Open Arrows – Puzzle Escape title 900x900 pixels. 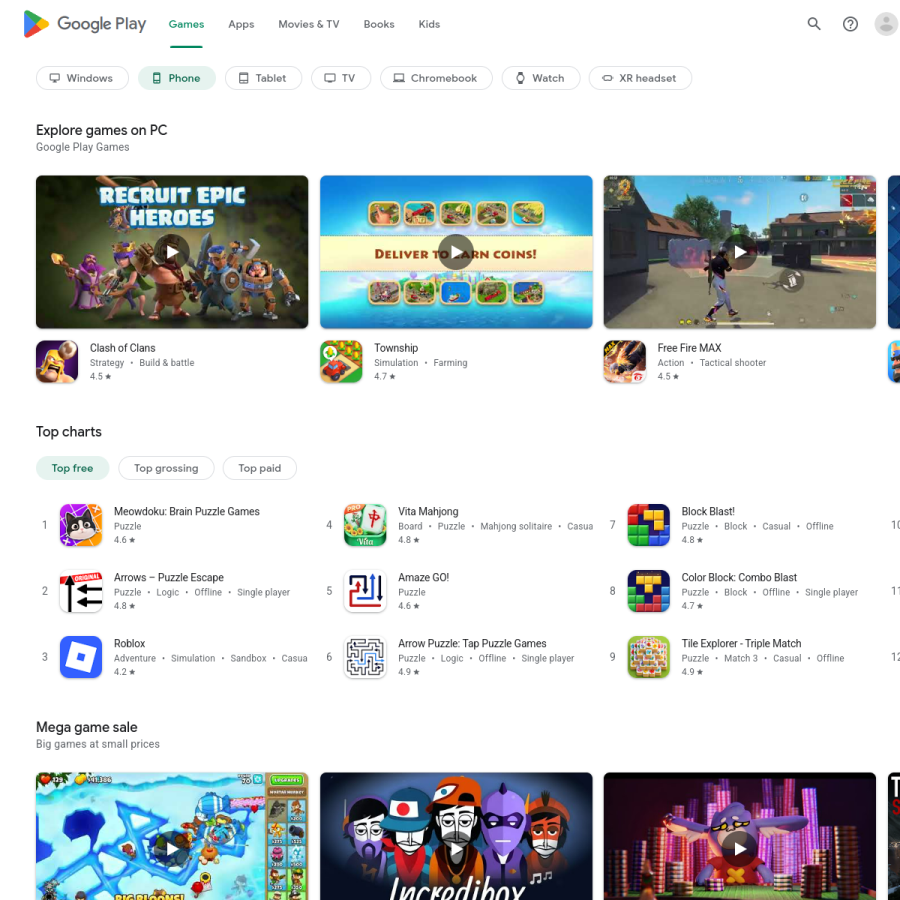click(169, 577)
